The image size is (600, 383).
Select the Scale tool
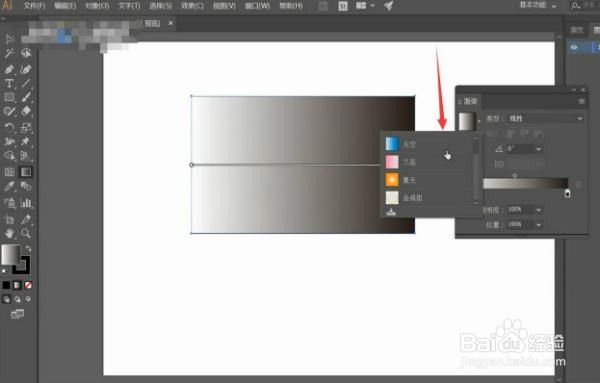tap(26, 127)
